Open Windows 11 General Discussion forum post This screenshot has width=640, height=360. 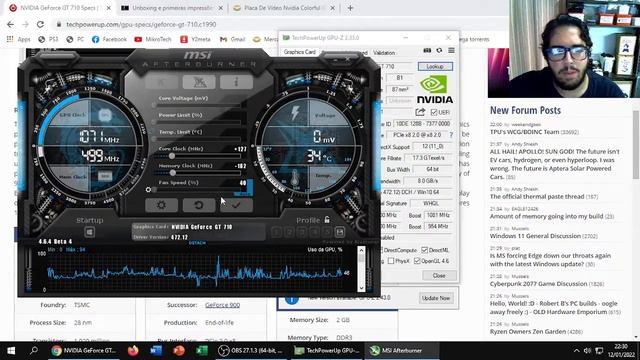click(x=535, y=236)
